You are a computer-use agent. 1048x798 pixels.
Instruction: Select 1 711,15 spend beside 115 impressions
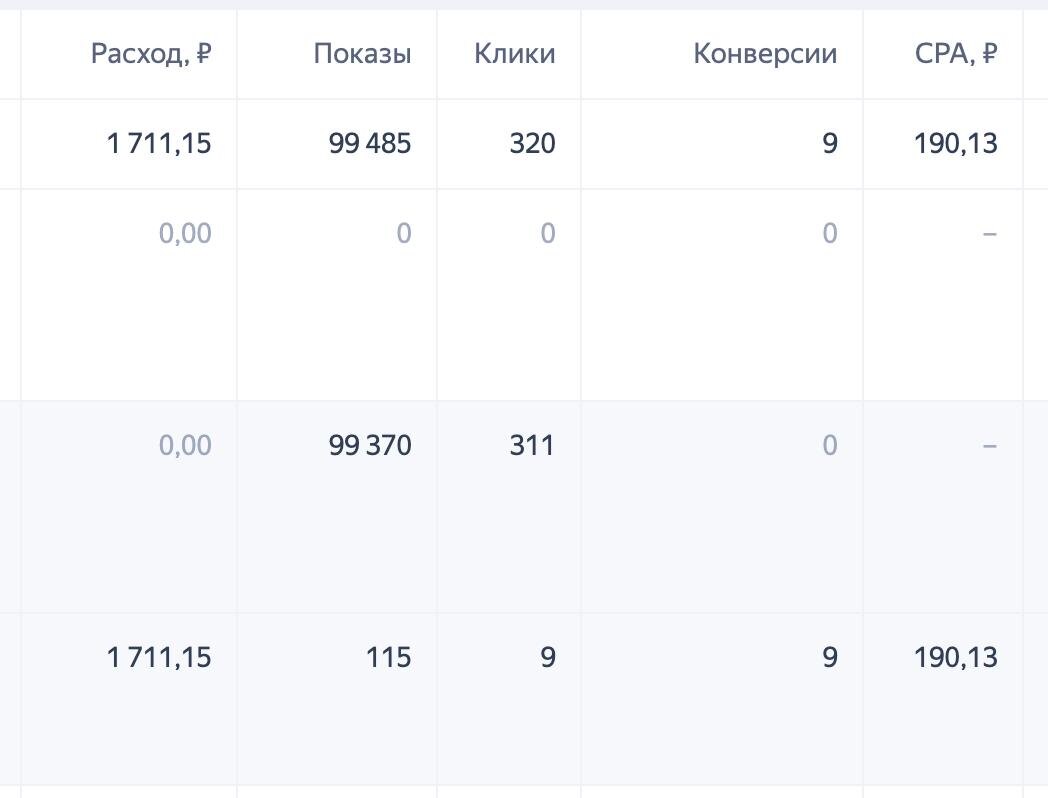[x=159, y=658]
